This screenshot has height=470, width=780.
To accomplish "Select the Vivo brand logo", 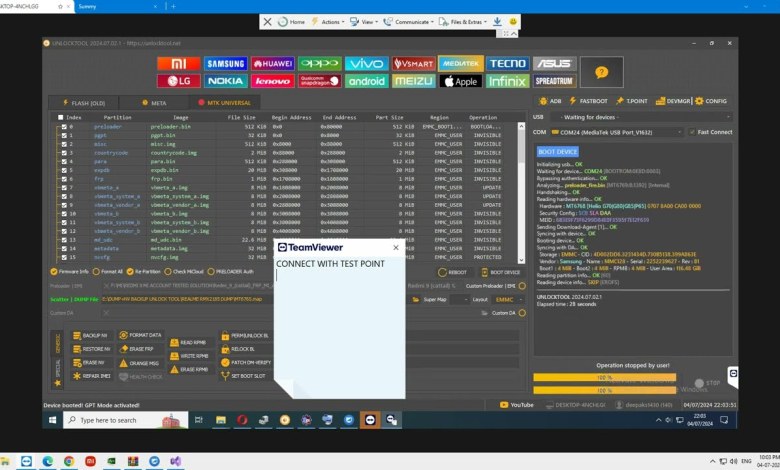I will pyautogui.click(x=367, y=64).
